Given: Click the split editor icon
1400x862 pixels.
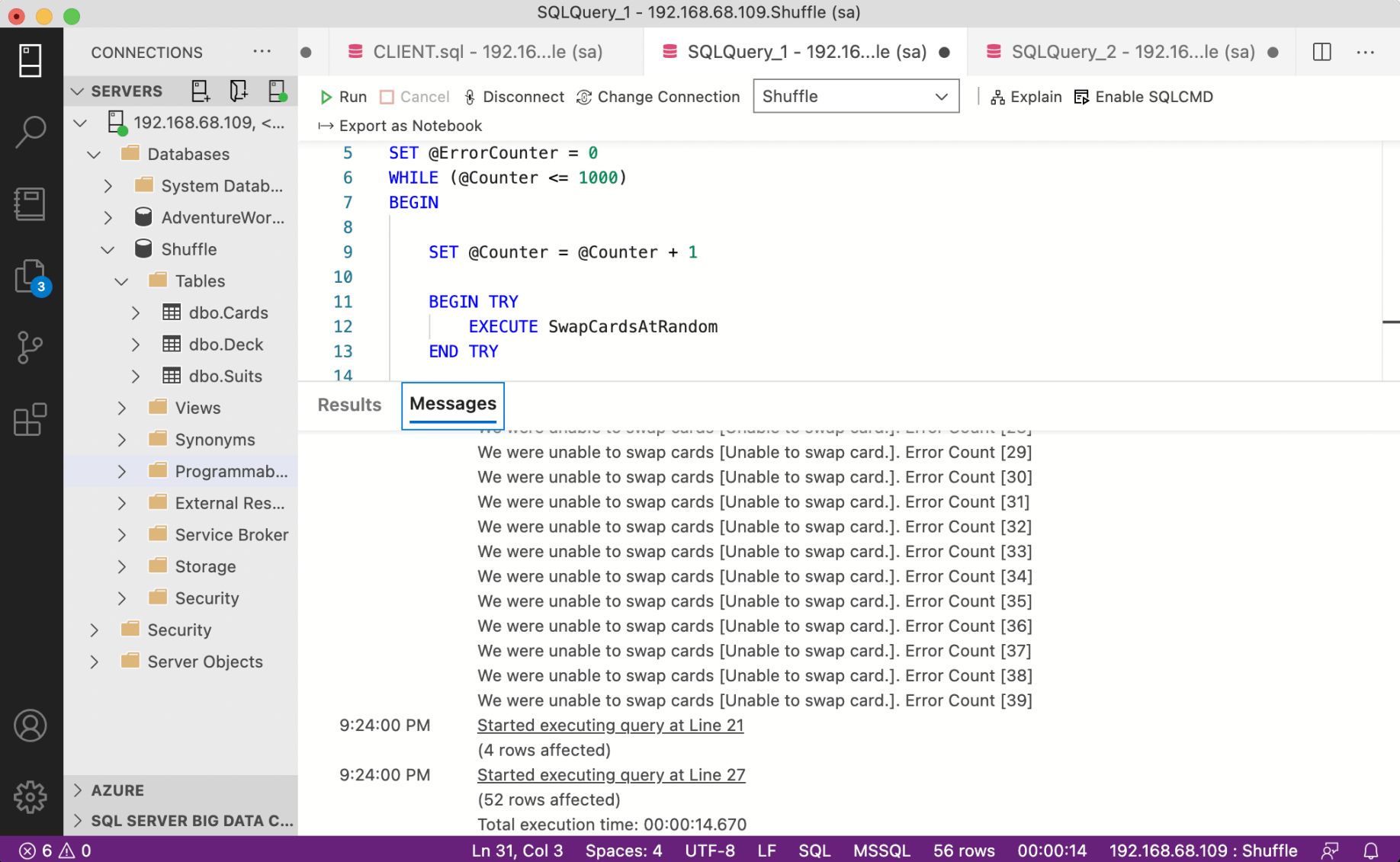Looking at the screenshot, I should click(1321, 52).
